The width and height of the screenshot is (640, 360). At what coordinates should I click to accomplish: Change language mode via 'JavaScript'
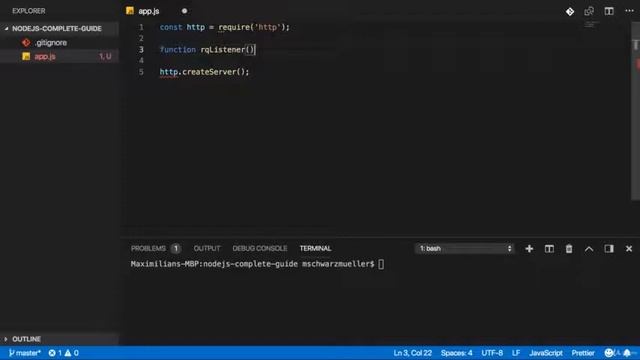[546, 353]
